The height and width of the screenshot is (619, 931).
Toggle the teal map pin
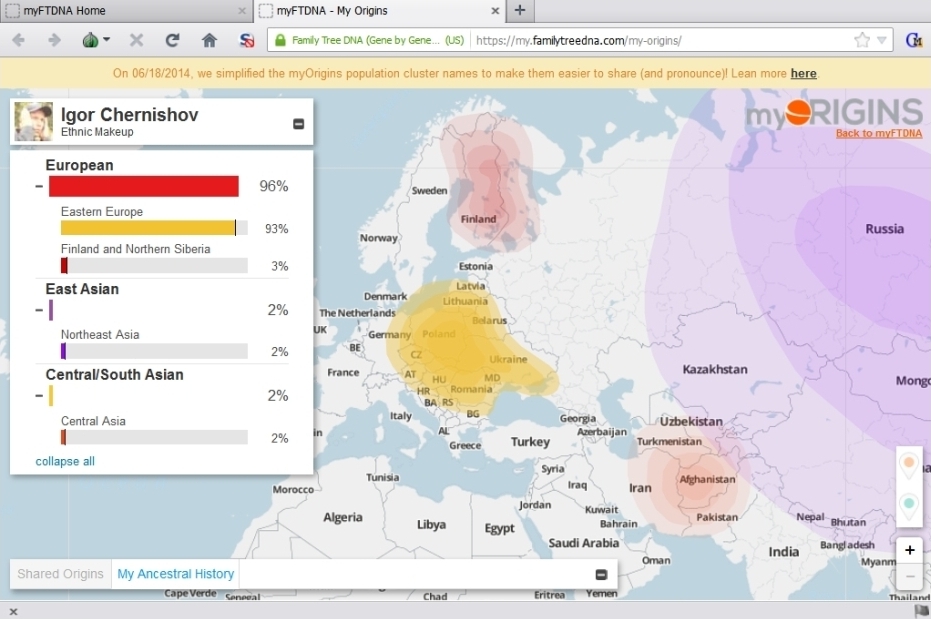click(x=909, y=506)
